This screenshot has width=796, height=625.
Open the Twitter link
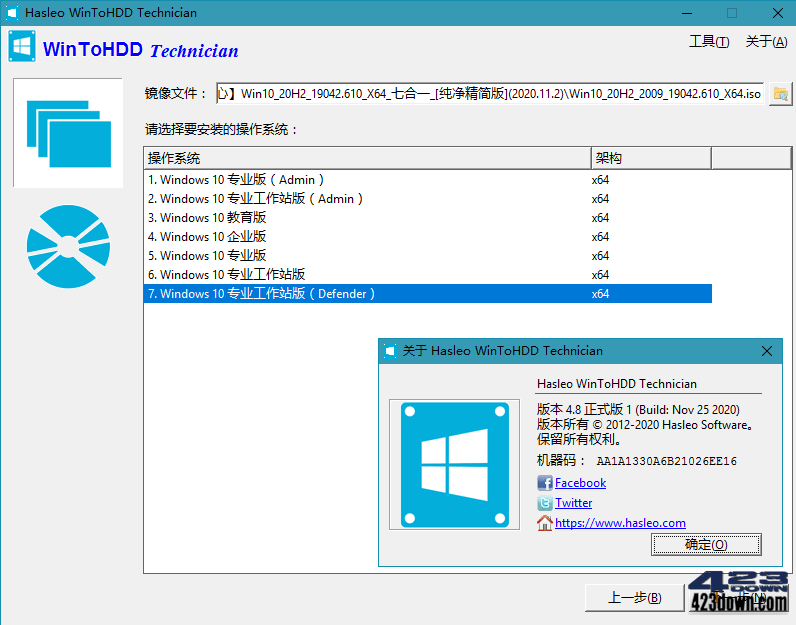tap(573, 503)
